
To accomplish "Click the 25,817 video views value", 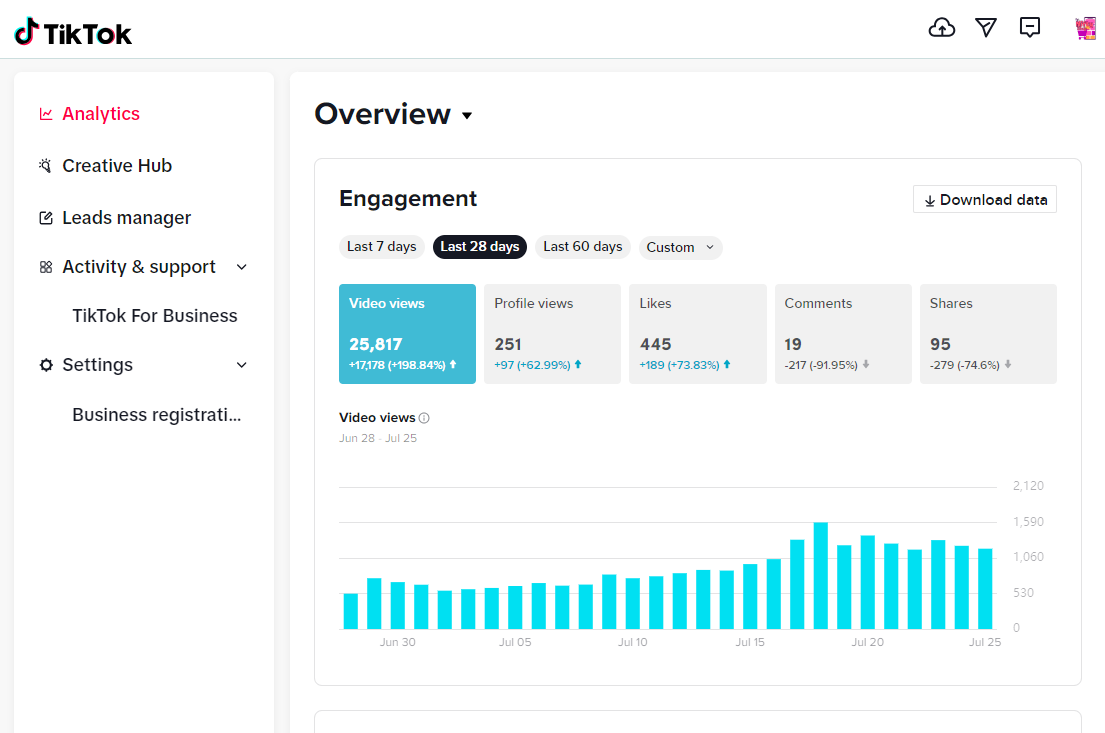I will (376, 344).
